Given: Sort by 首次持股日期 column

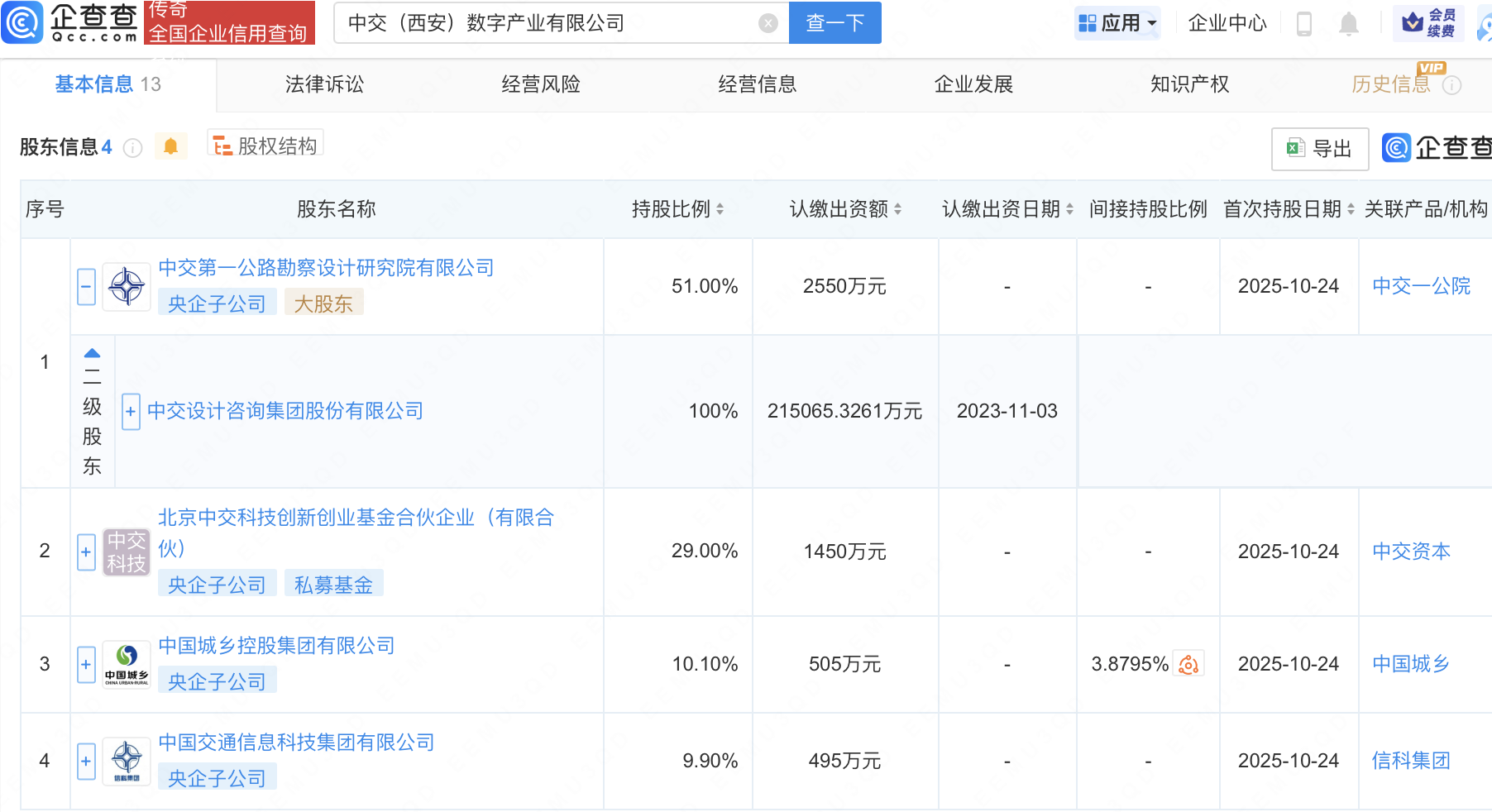Looking at the screenshot, I should pos(1351,209).
